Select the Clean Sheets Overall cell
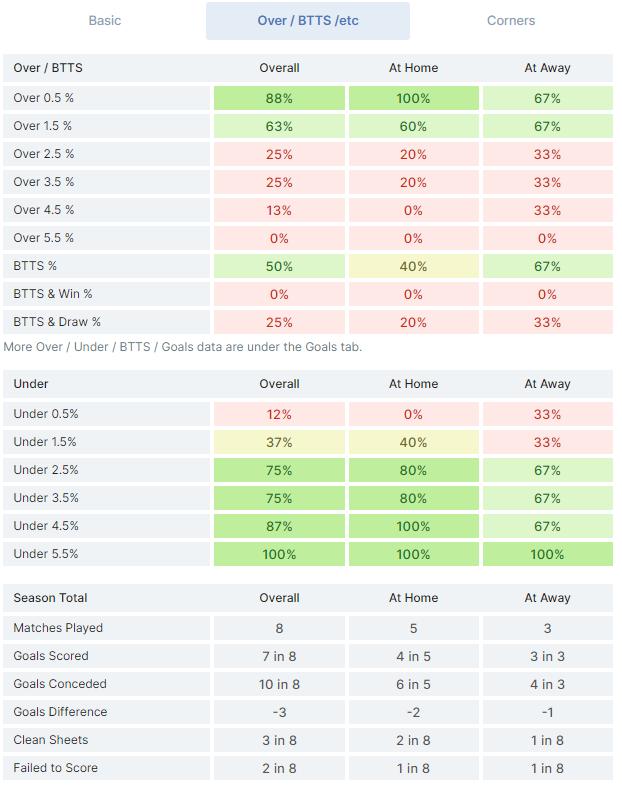This screenshot has height=790, width=622. (x=279, y=741)
